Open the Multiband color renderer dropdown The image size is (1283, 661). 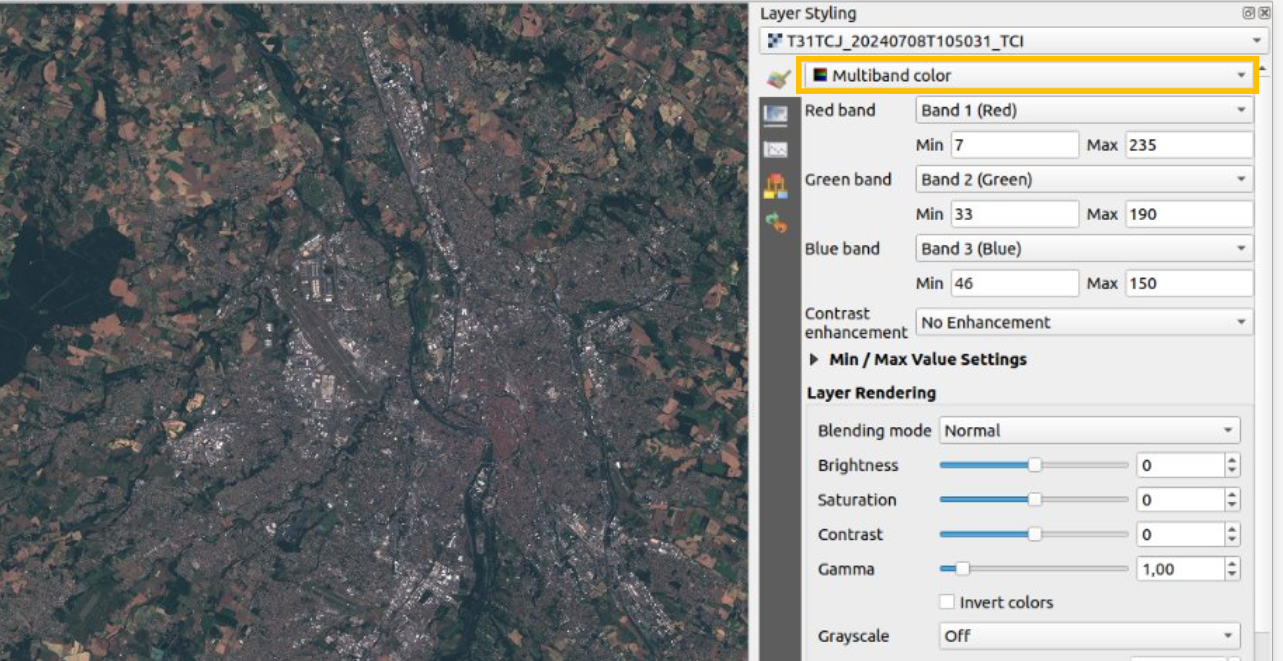click(1027, 76)
